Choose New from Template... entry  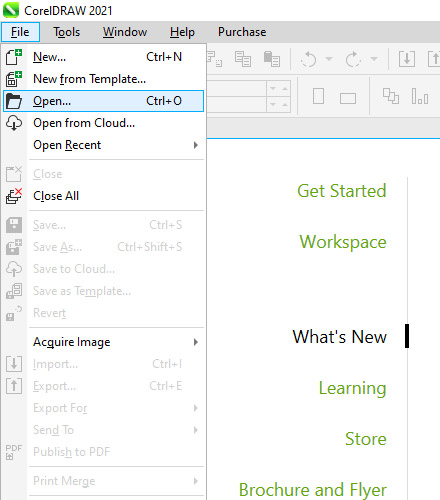coord(103,79)
